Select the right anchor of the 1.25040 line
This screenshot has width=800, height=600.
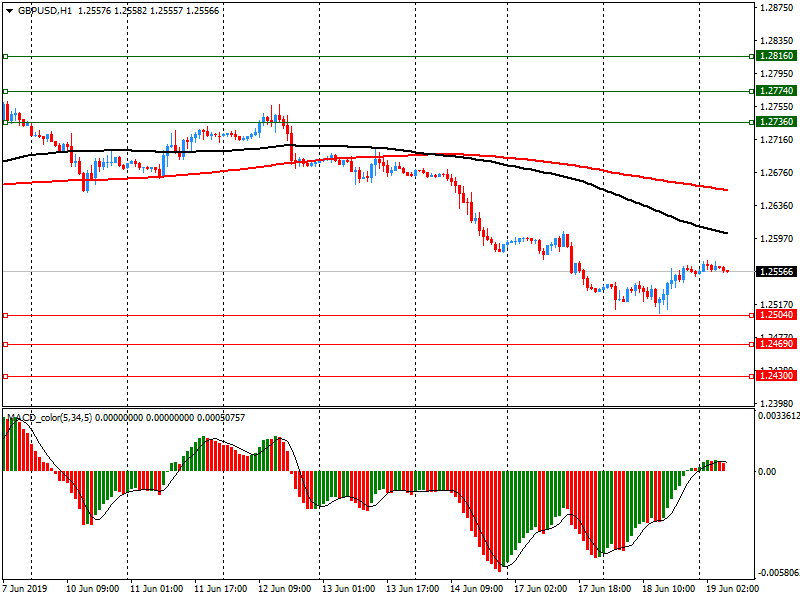[x=752, y=316]
